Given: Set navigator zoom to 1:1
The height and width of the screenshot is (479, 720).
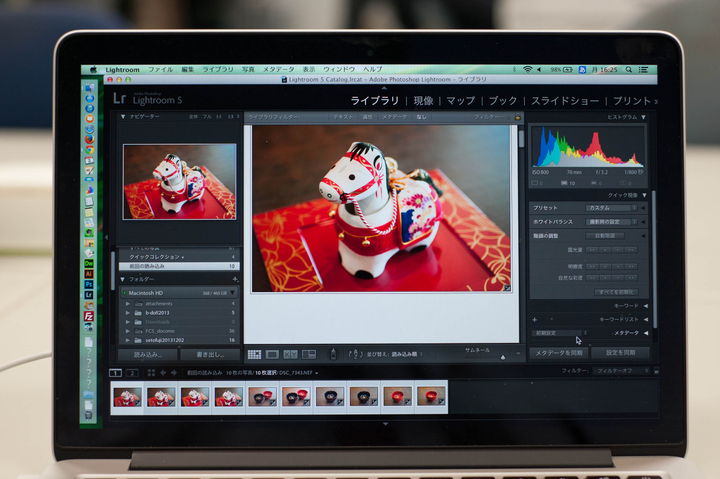Looking at the screenshot, I should (219, 117).
